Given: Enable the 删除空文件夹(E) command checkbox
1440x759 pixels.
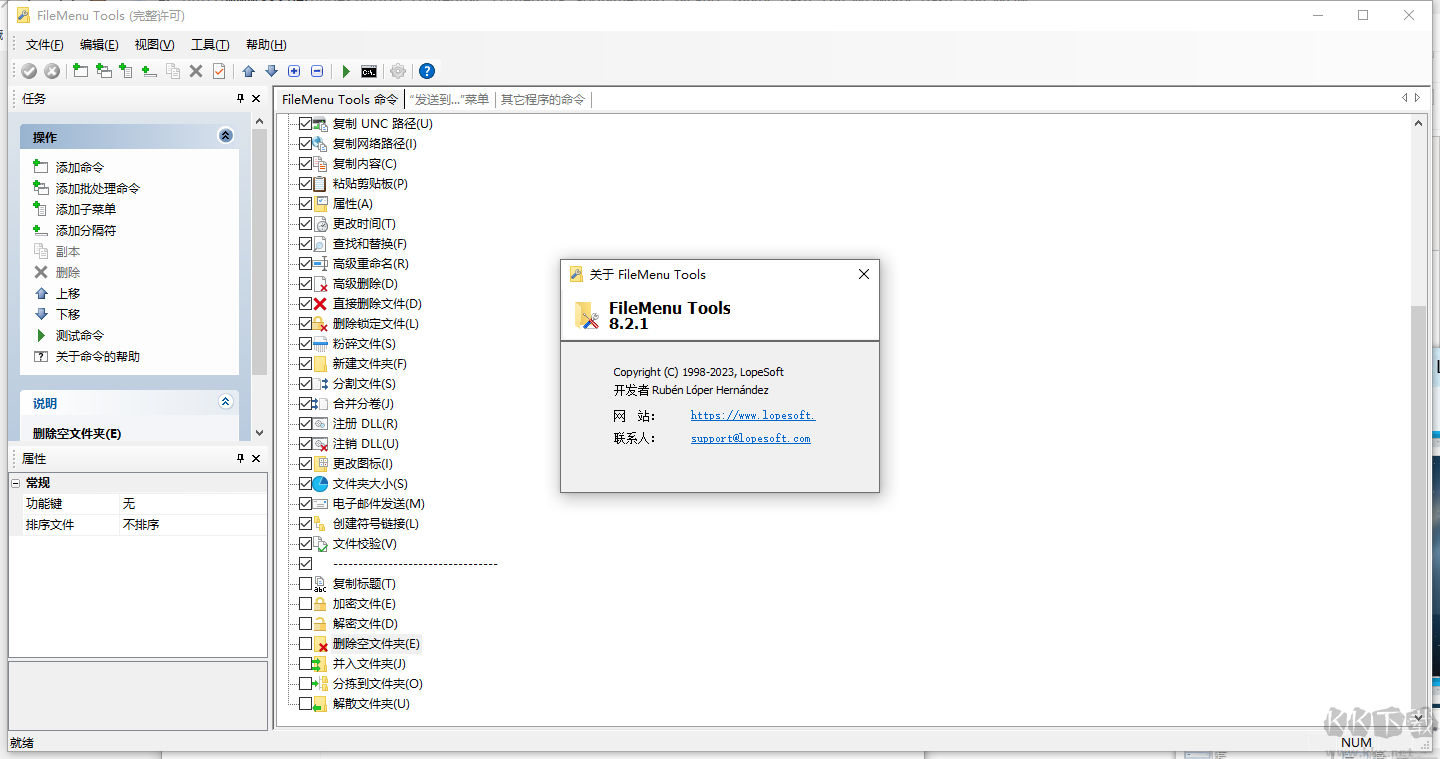Looking at the screenshot, I should click(x=305, y=643).
